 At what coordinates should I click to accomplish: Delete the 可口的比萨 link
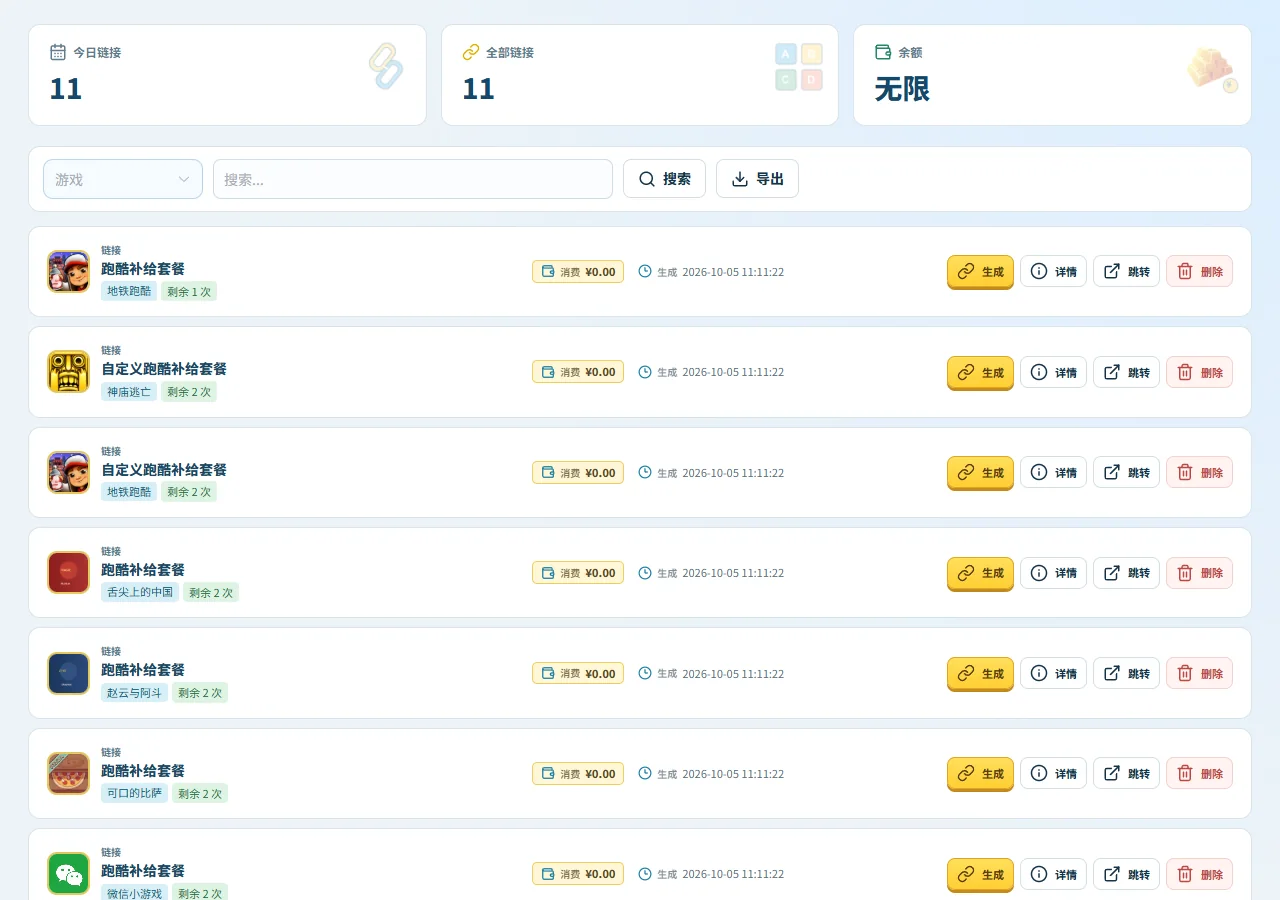point(1199,773)
